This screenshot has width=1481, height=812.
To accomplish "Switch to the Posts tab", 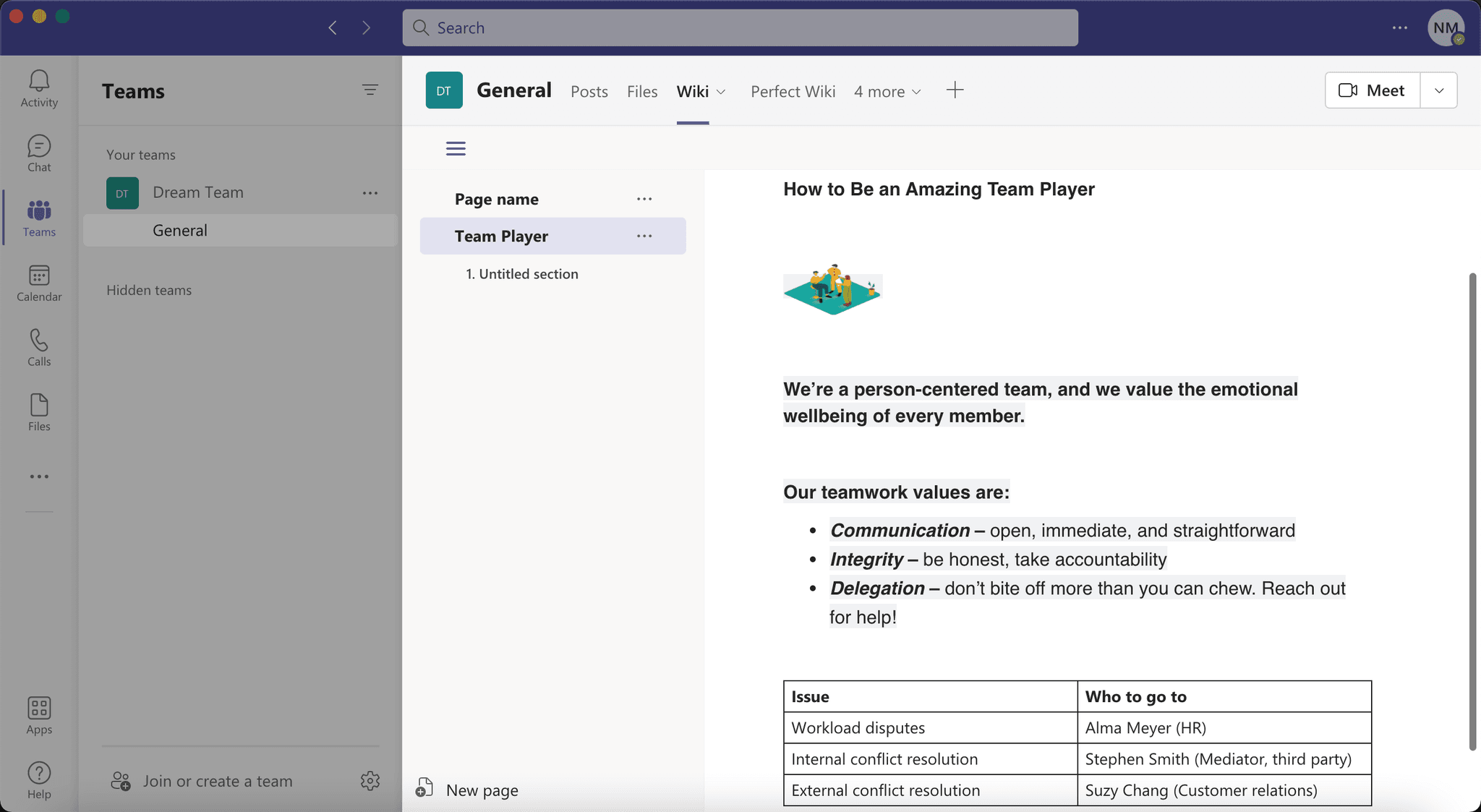I will click(x=589, y=91).
